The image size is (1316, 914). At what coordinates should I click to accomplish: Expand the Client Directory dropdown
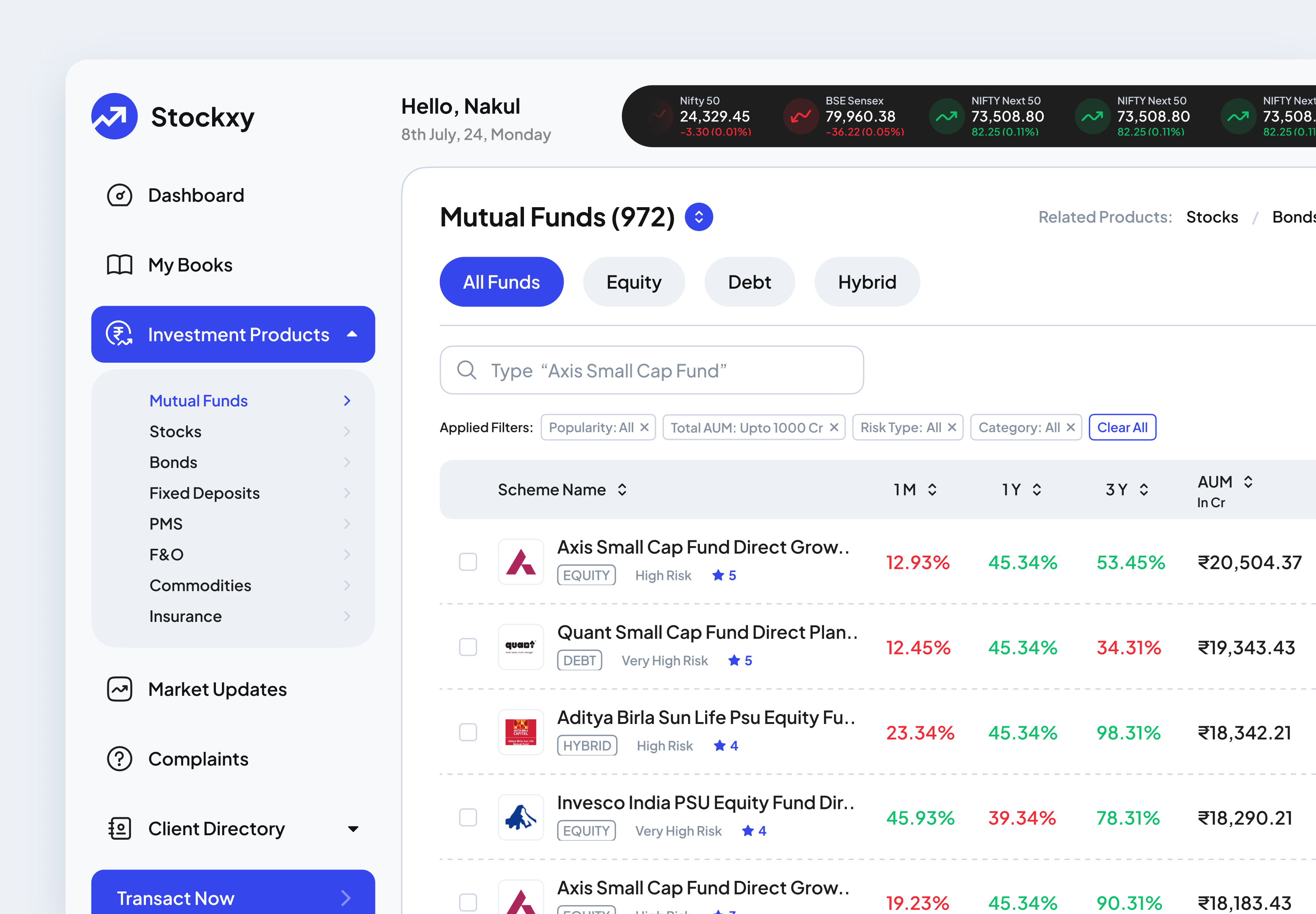point(353,828)
